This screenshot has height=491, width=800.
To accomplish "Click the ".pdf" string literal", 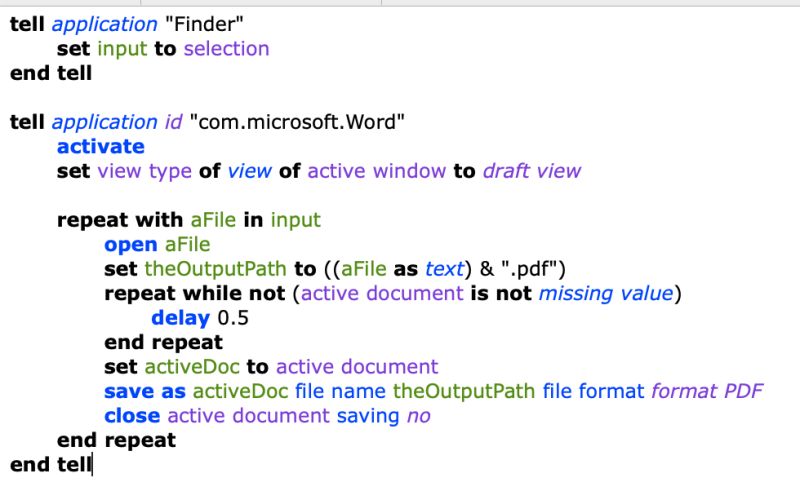I will point(530,269).
